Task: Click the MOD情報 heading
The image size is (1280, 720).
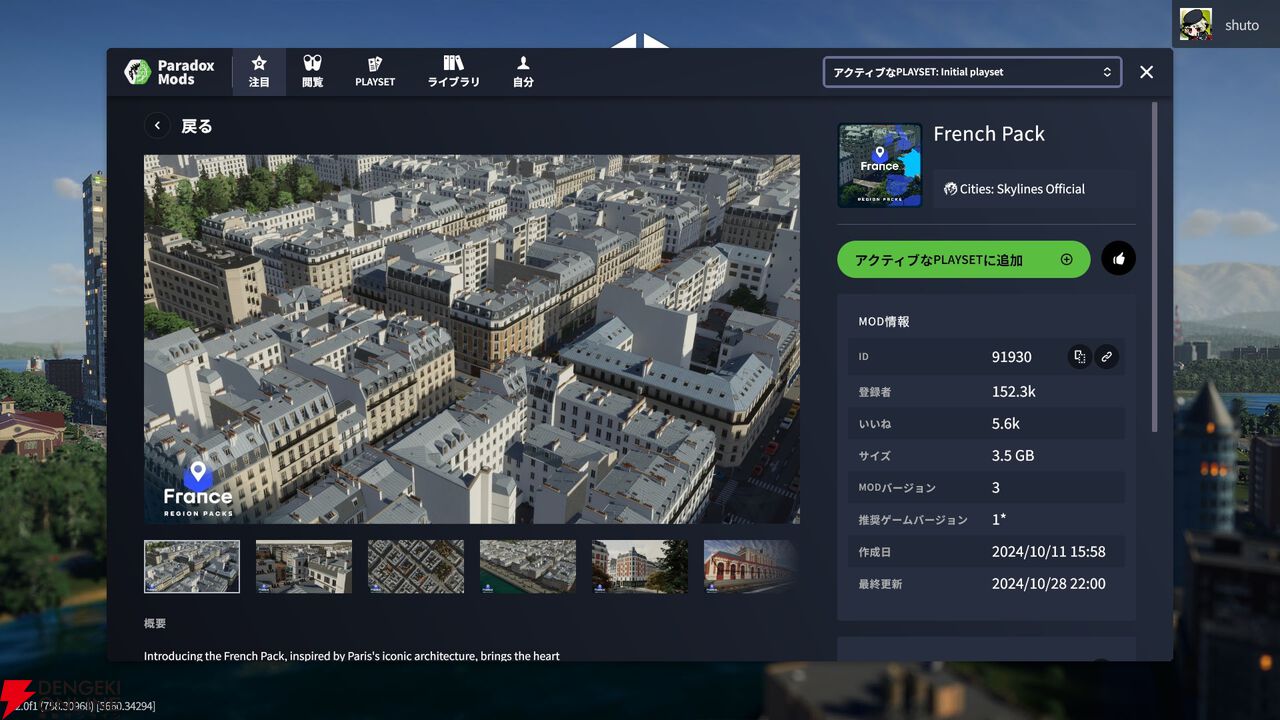Action: coord(884,322)
